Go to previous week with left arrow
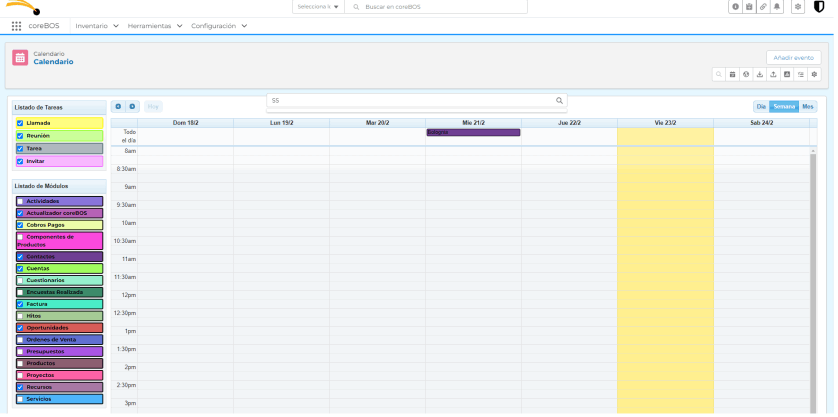The height and width of the screenshot is (417, 838). point(118,106)
